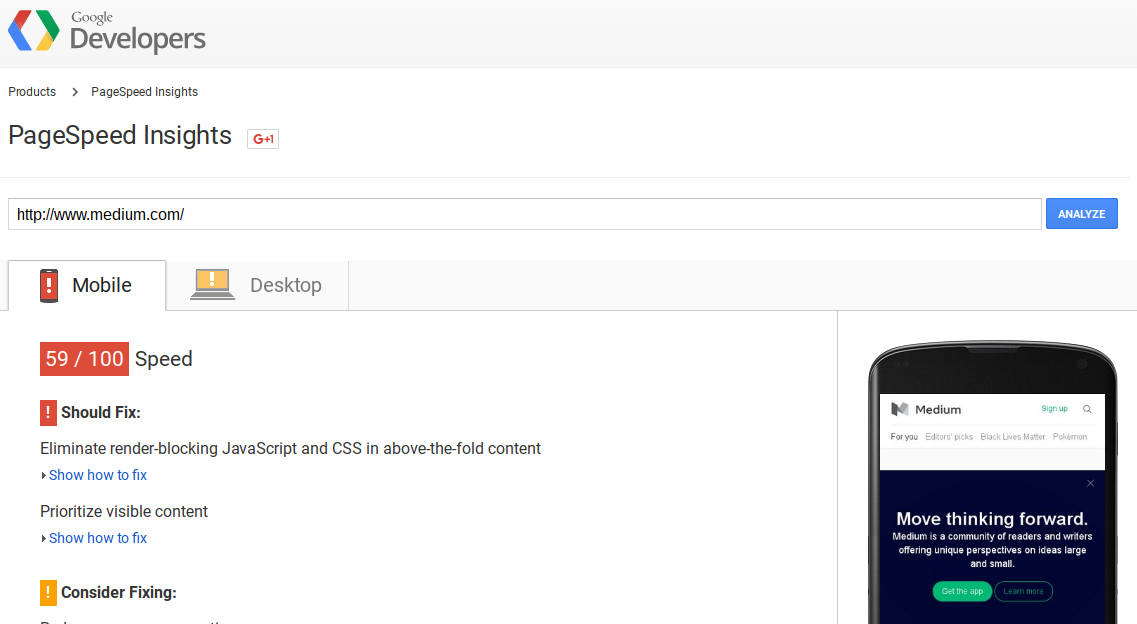Viewport: 1137px width, 624px height.
Task: Click the 59 / 100 speed score badge
Action: coord(84,359)
